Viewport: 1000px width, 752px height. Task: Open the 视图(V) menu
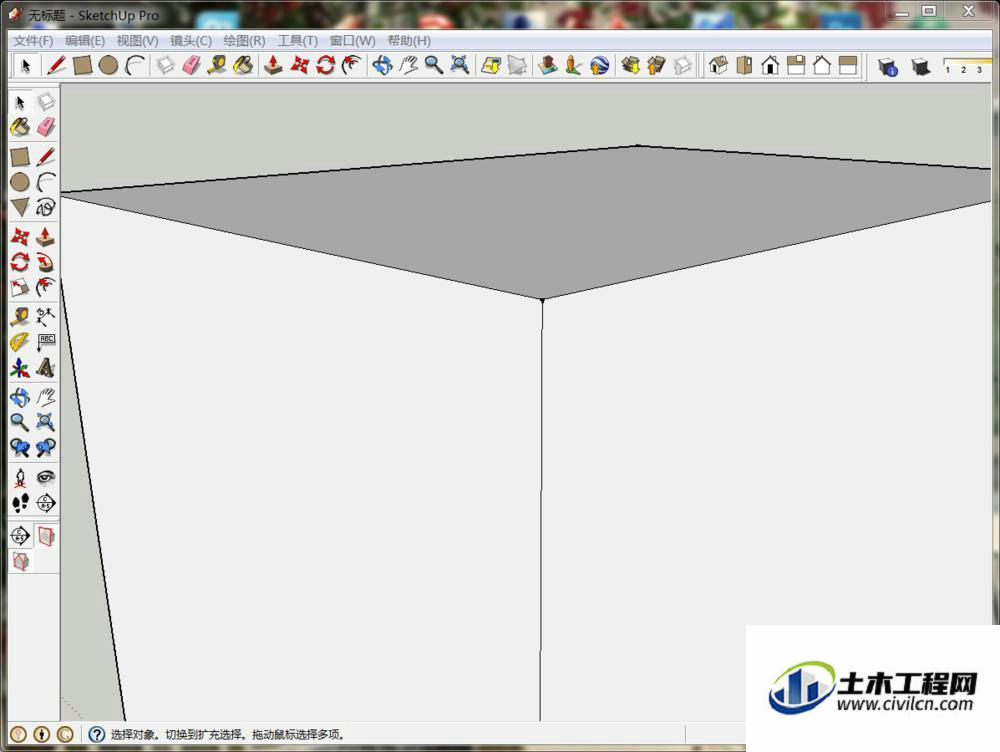tap(137, 41)
